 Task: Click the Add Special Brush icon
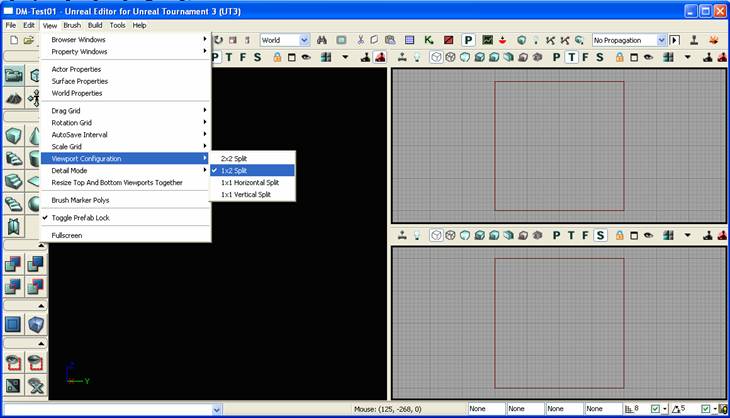(x=13, y=324)
